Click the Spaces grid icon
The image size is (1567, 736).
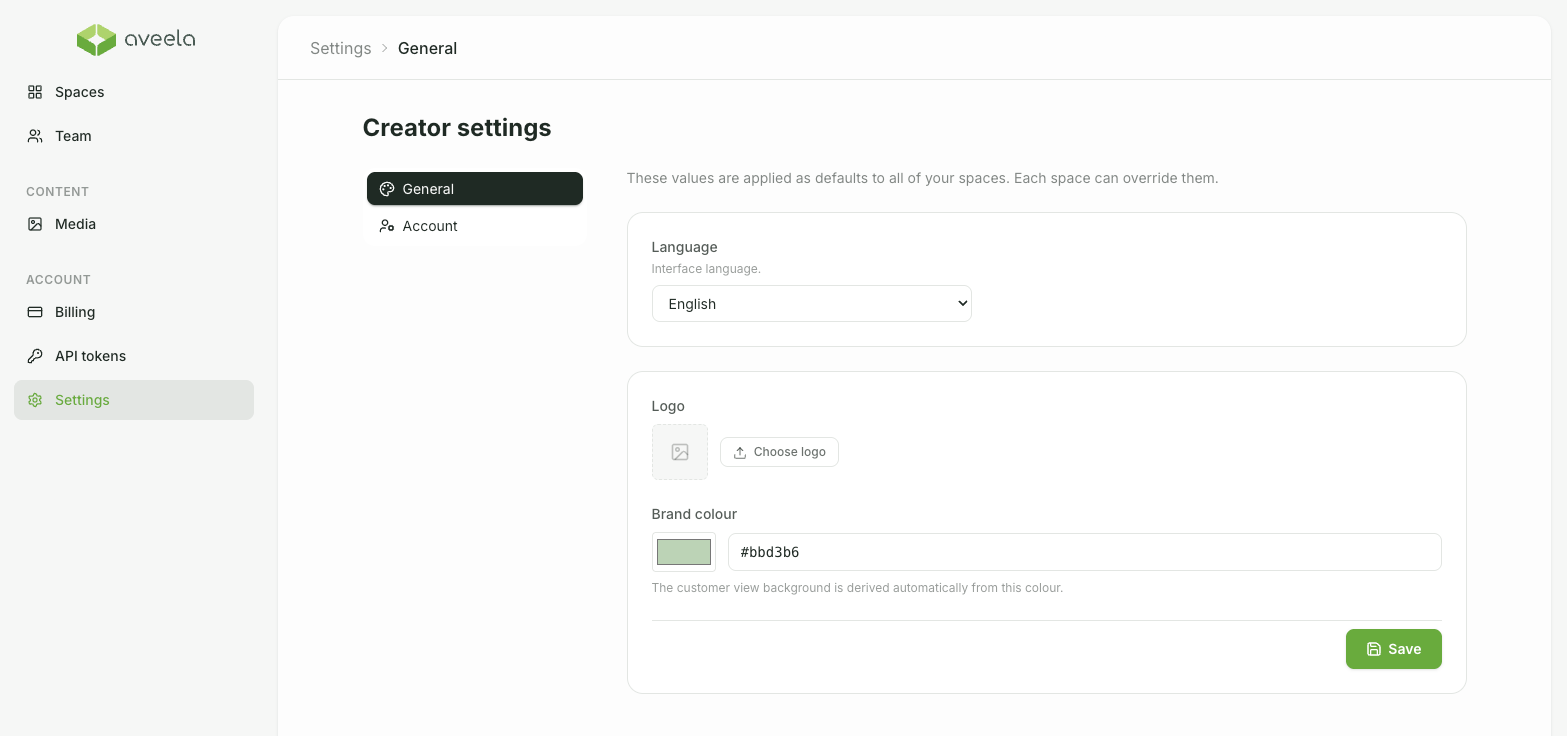point(35,92)
